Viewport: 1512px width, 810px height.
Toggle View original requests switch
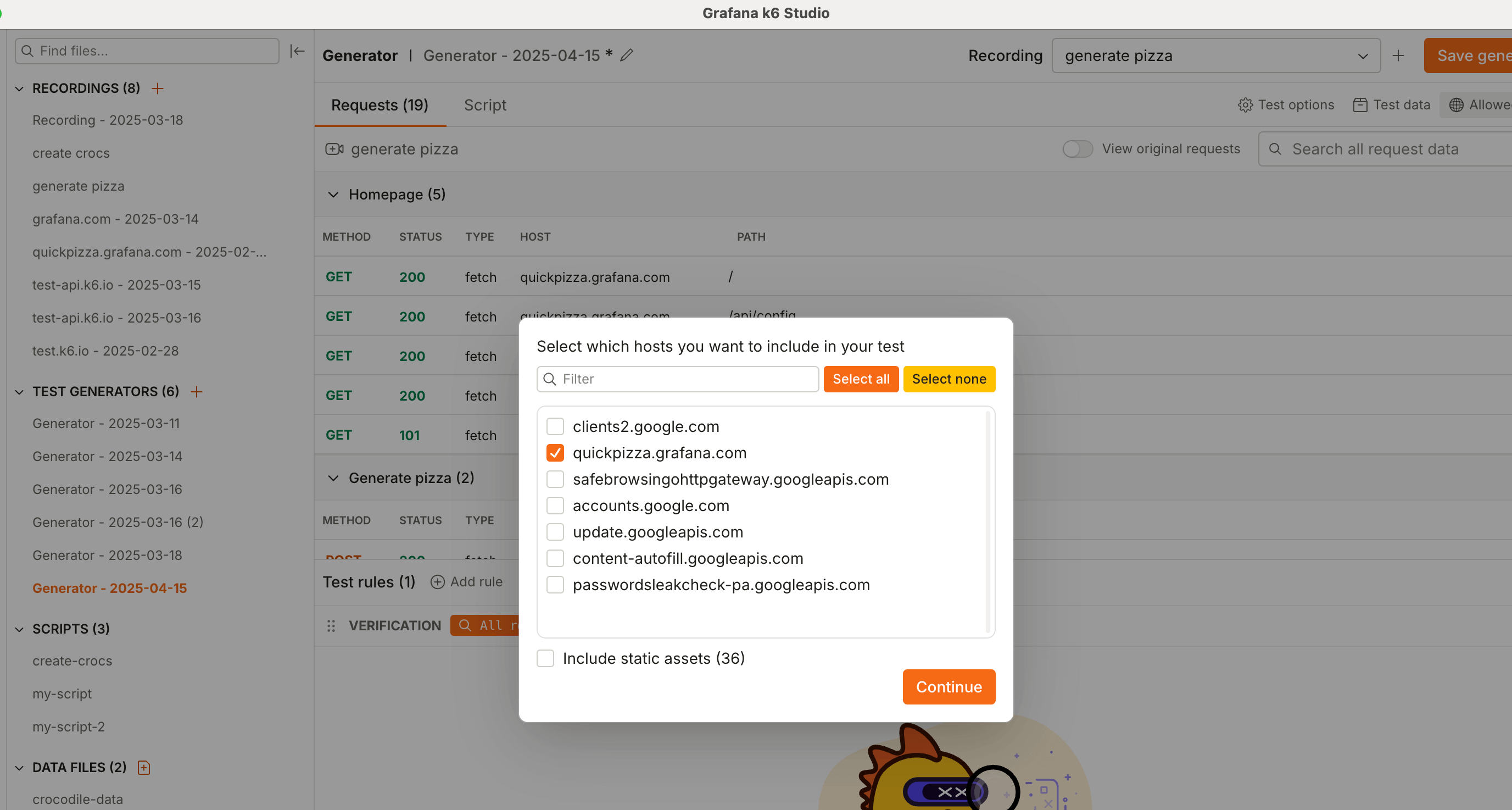(1077, 149)
